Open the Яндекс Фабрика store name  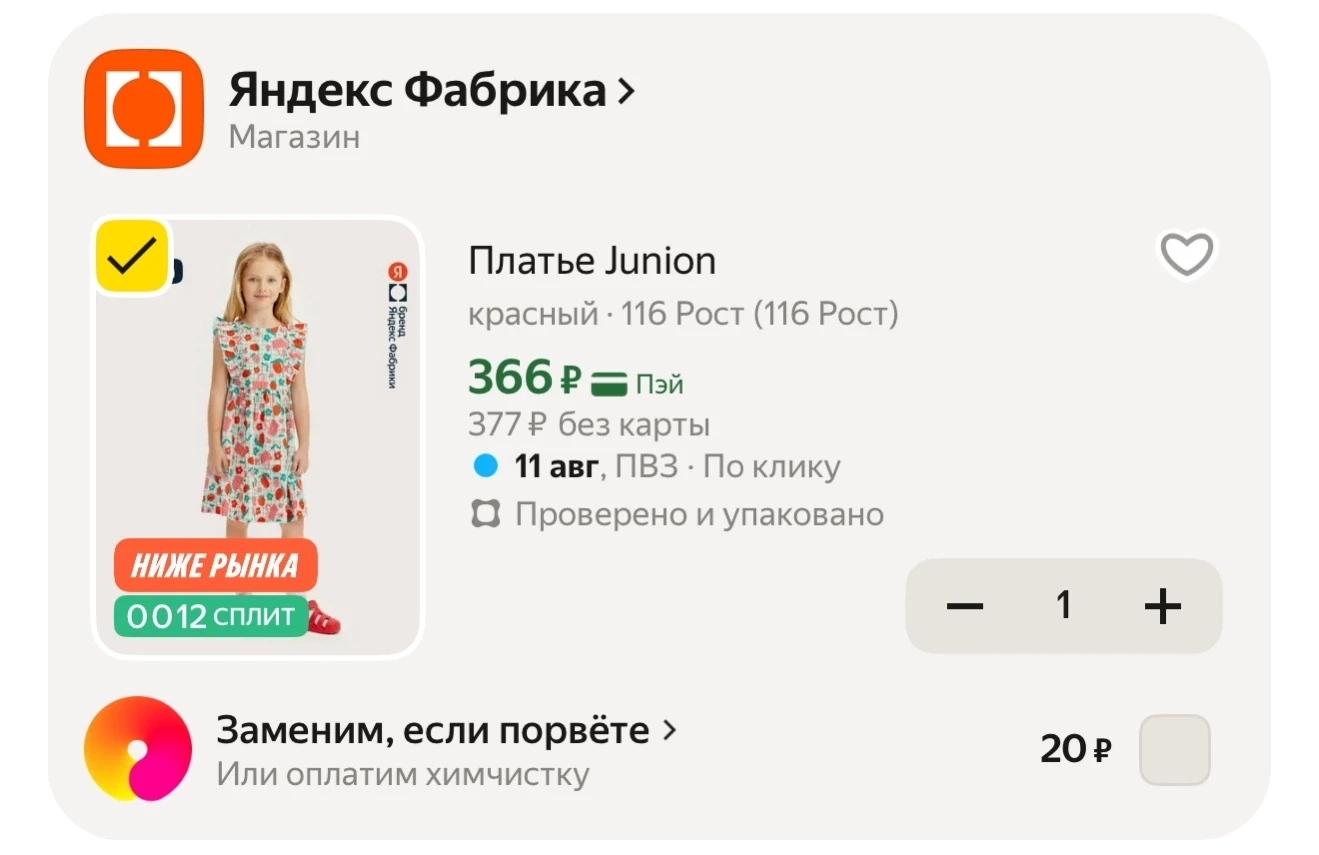click(417, 91)
